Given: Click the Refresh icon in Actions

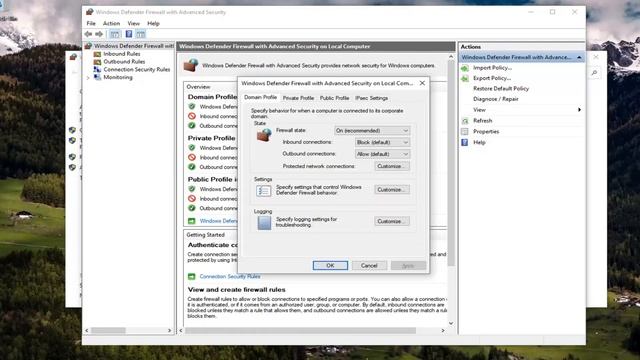Looking at the screenshot, I should click(465, 121).
